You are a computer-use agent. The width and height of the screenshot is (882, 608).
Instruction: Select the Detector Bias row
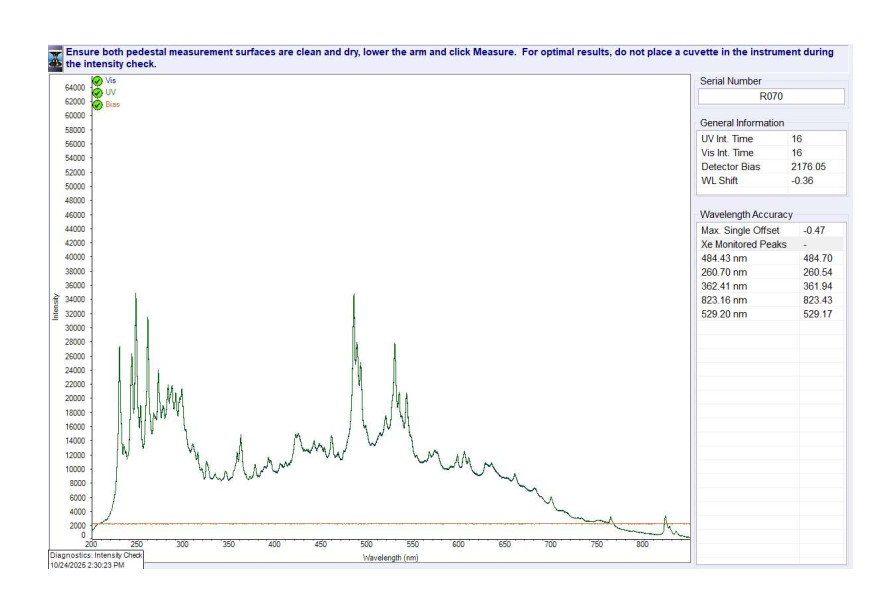pos(771,167)
